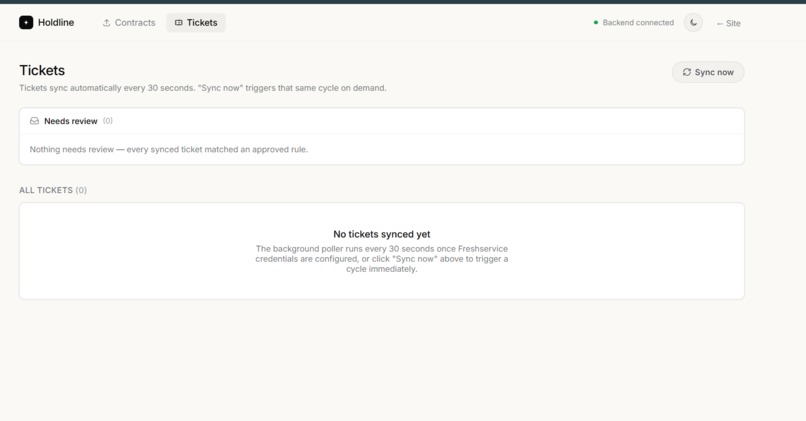The height and width of the screenshot is (421, 806).
Task: Click the Tickets page heading
Action: pyautogui.click(x=42, y=70)
